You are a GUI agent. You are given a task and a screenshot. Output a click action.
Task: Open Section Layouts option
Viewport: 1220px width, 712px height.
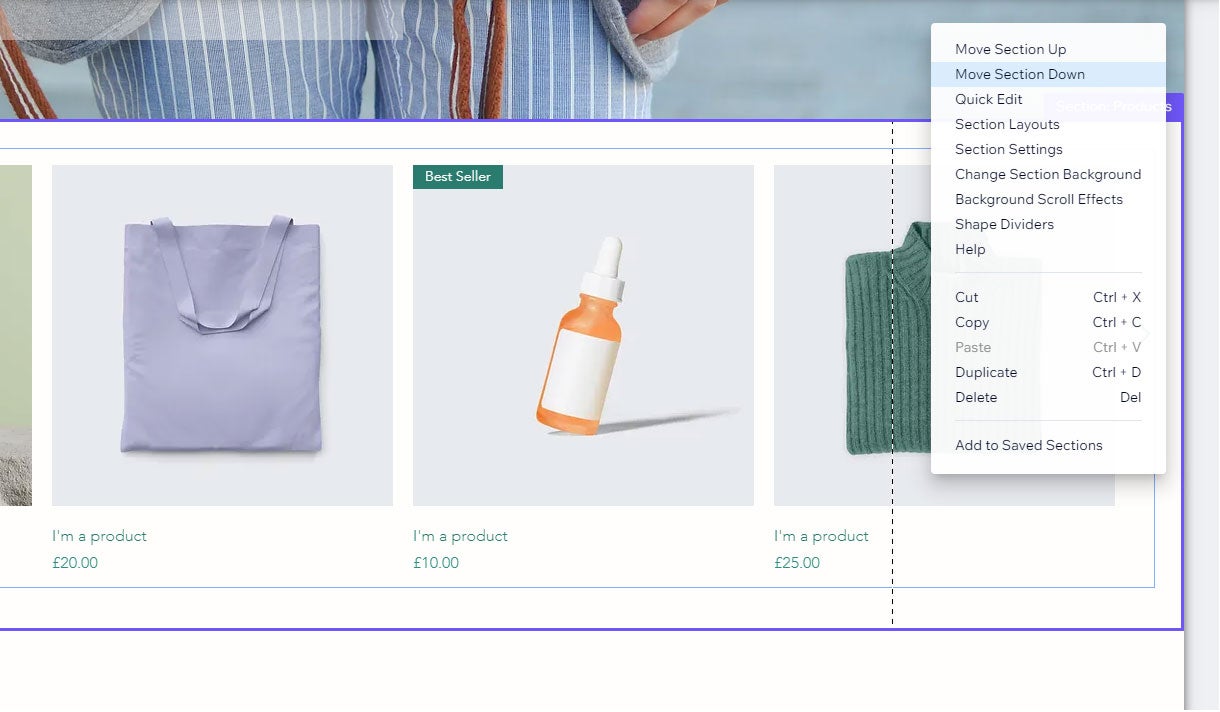click(1048, 124)
